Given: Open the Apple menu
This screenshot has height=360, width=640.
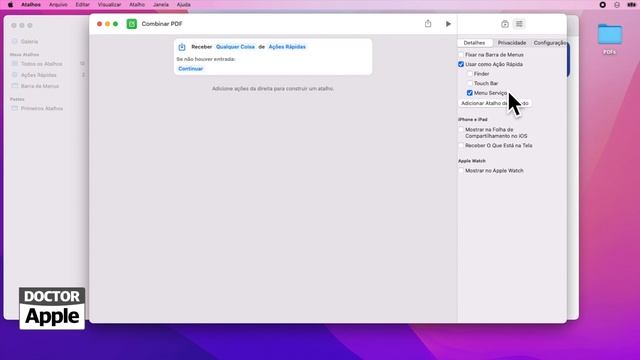Looking at the screenshot, I should 10,5.
